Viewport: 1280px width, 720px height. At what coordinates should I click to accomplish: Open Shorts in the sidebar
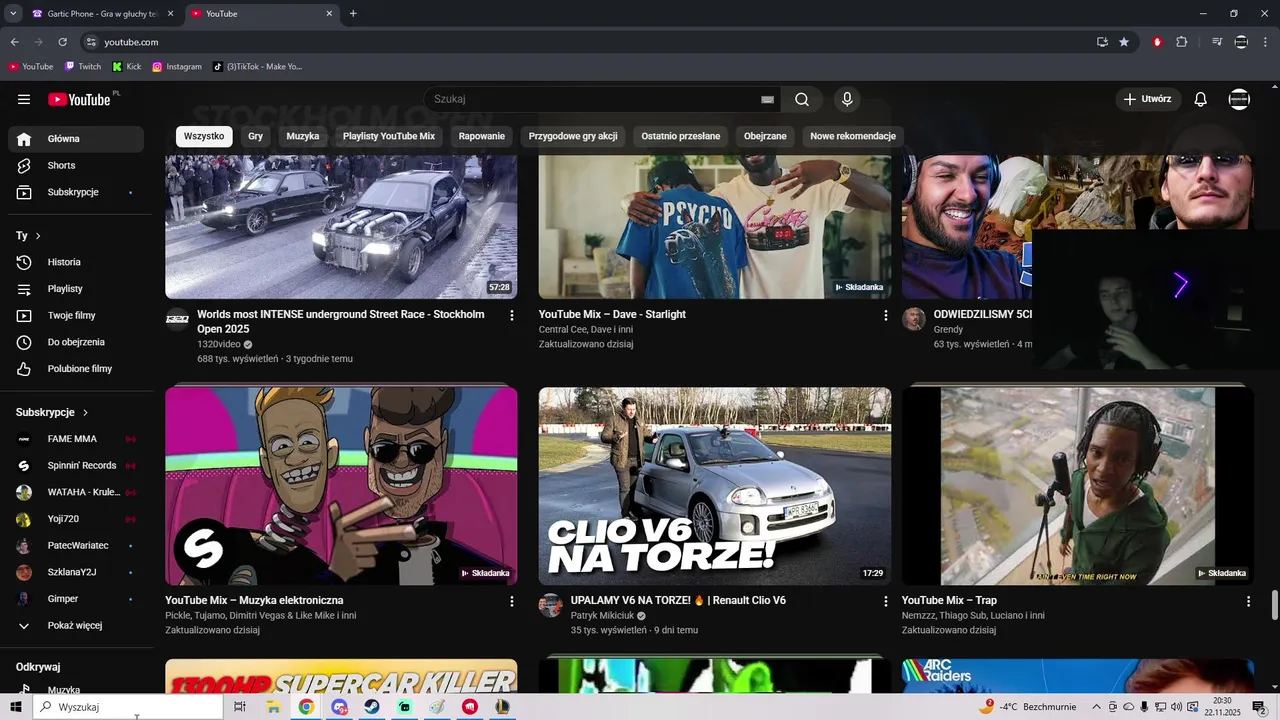[x=76, y=165]
